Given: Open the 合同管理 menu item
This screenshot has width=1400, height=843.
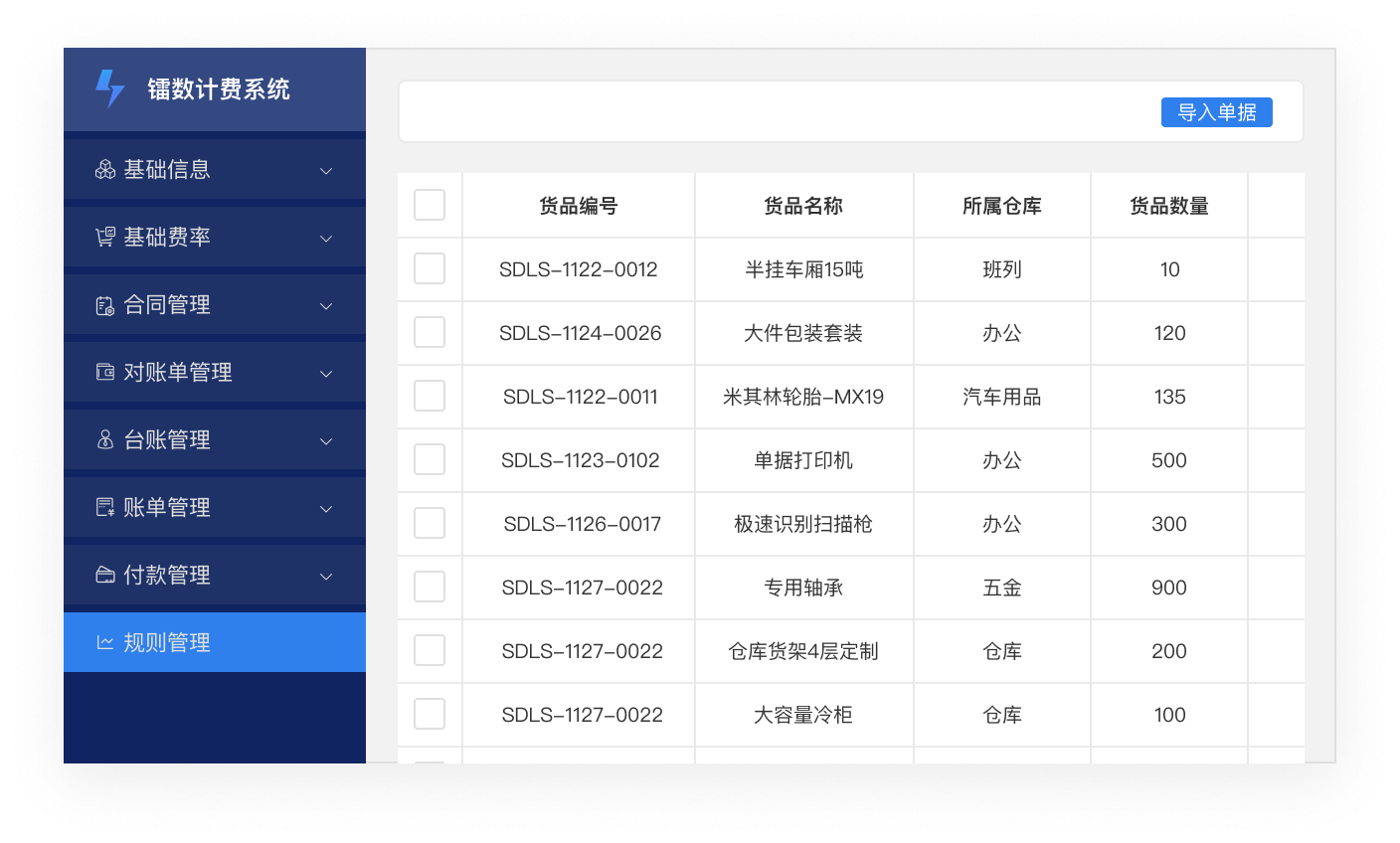Looking at the screenshot, I should [x=215, y=304].
